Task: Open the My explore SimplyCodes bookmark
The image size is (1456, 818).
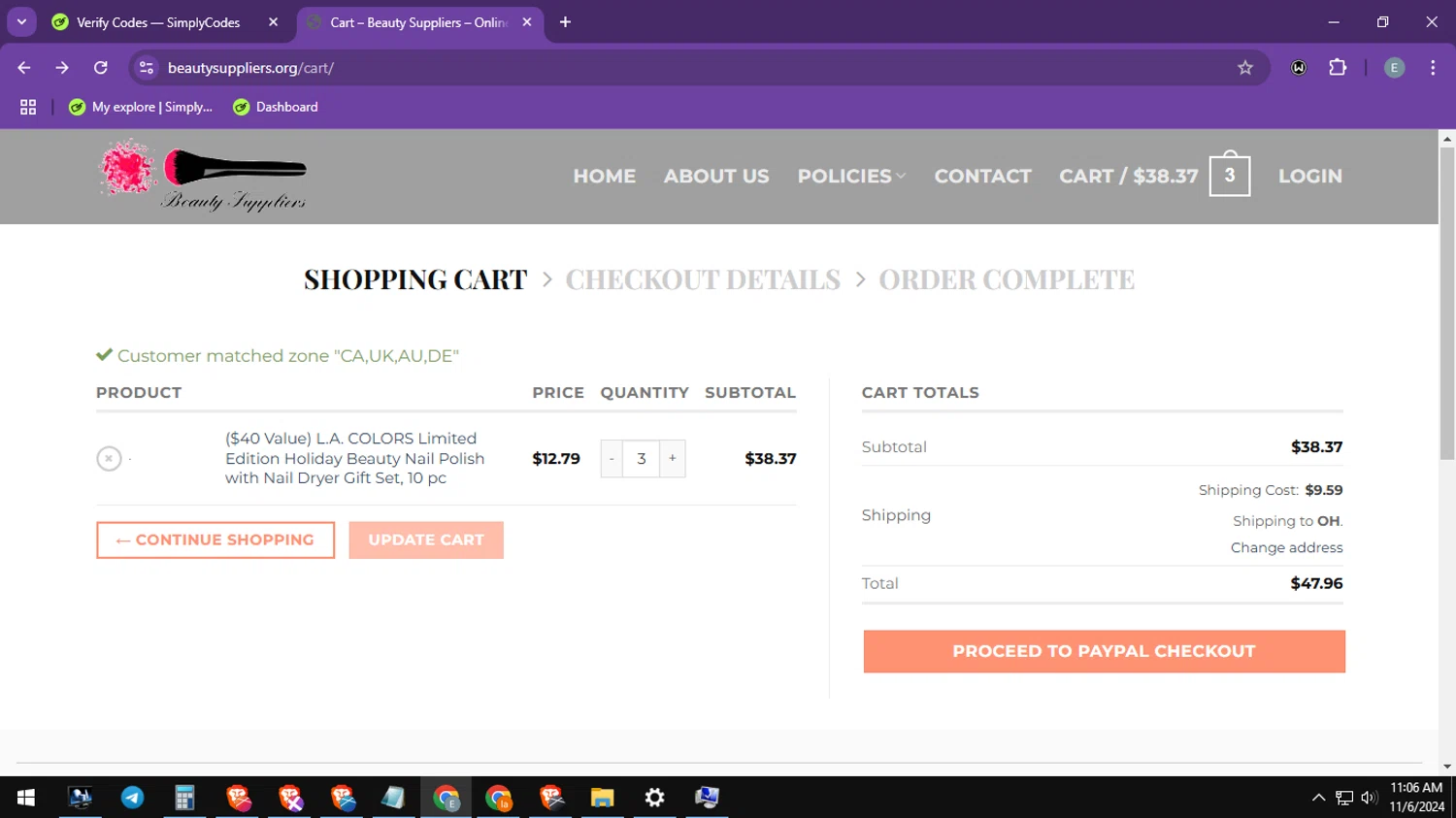Action: pyautogui.click(x=141, y=107)
